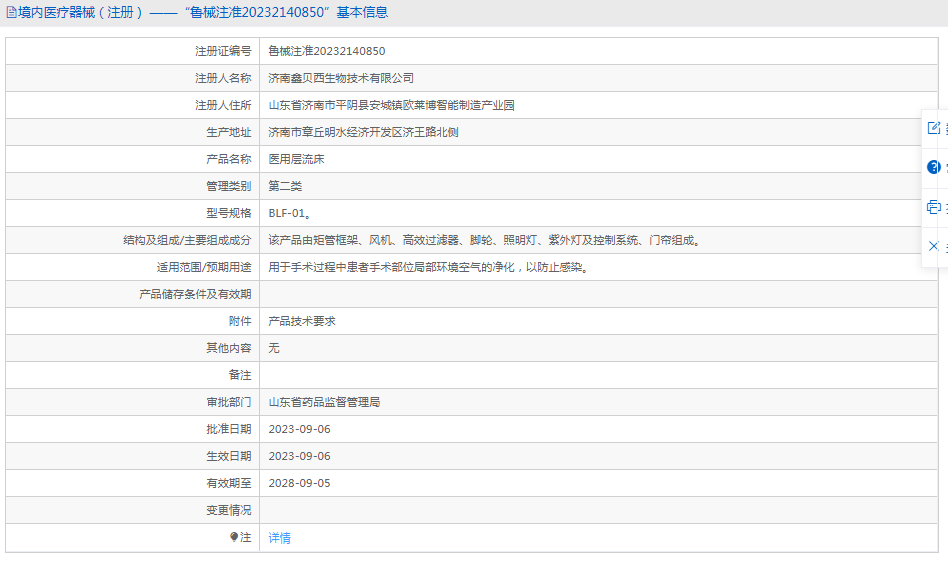The width and height of the screenshot is (948, 562).
Task: Select 济南鑫贝西生物技术有限公司 registrant name
Action: click(x=341, y=78)
